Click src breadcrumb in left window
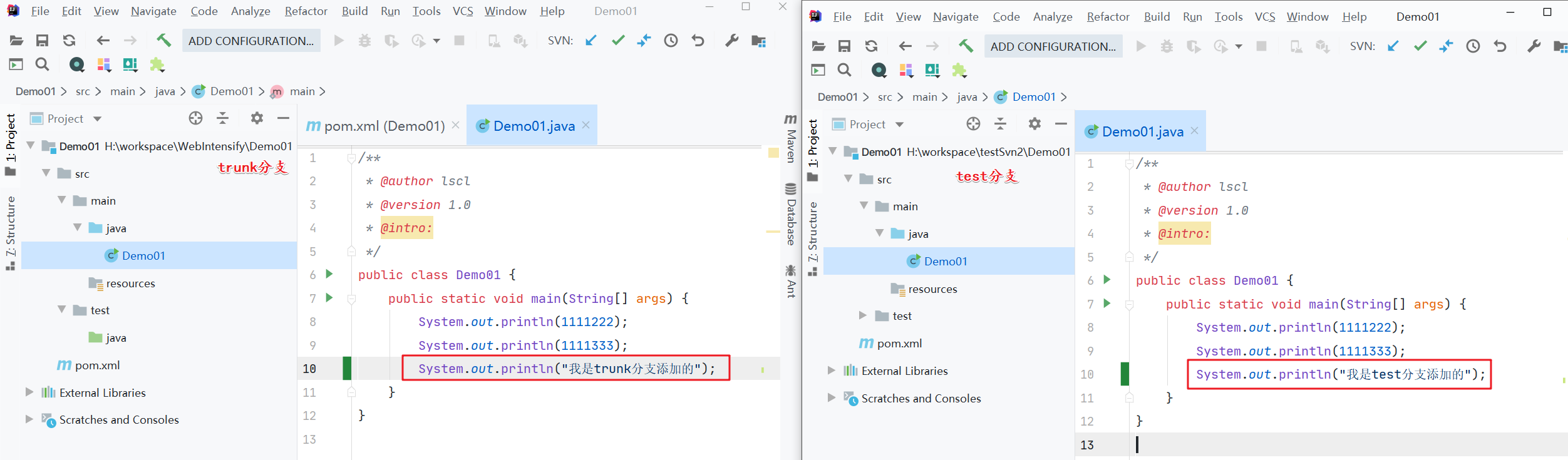Image resolution: width=1568 pixels, height=460 pixels. pyautogui.click(x=83, y=91)
